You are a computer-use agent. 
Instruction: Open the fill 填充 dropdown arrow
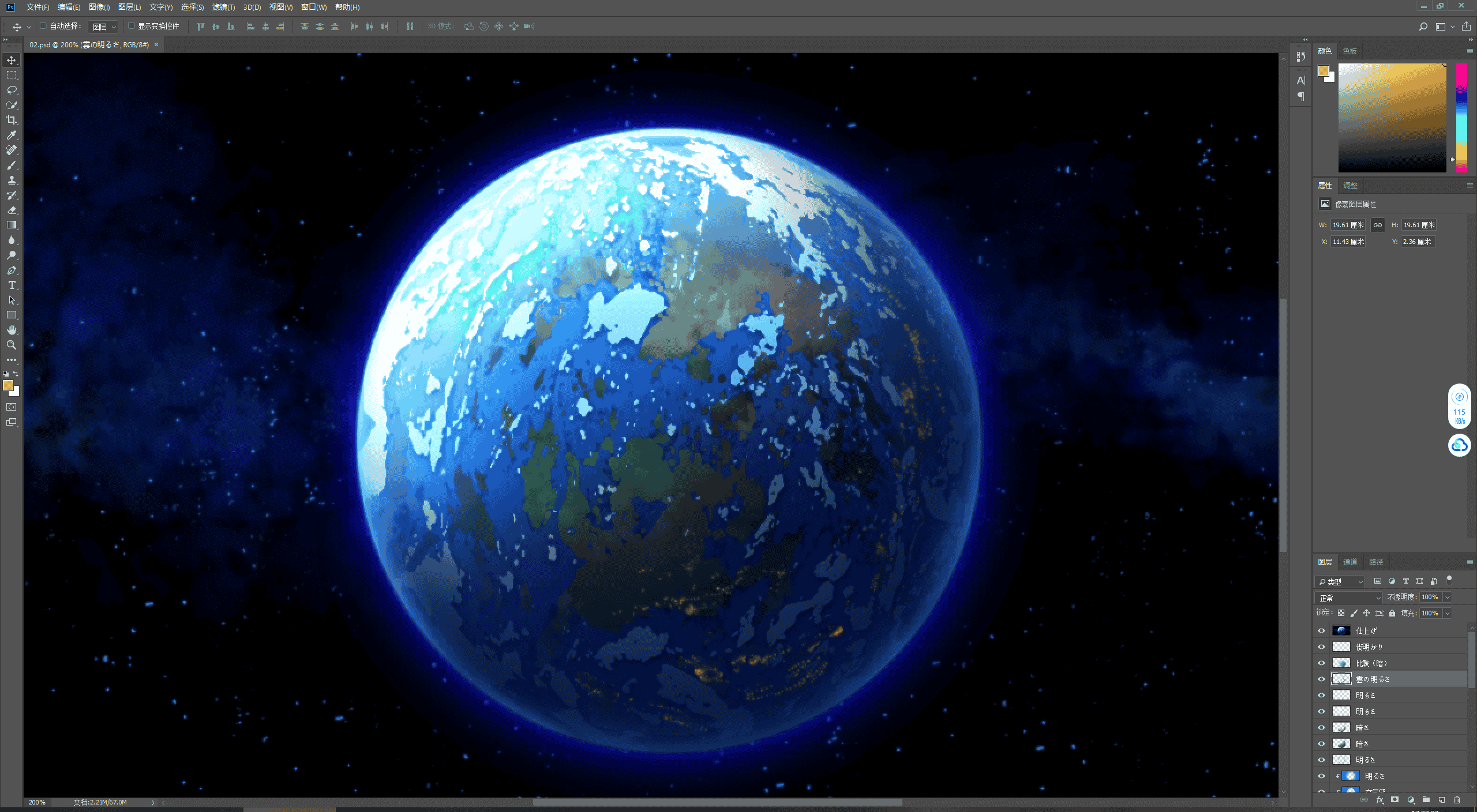tap(1448, 613)
